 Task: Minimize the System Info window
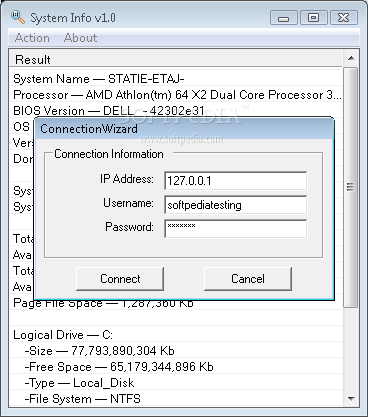point(283,17)
